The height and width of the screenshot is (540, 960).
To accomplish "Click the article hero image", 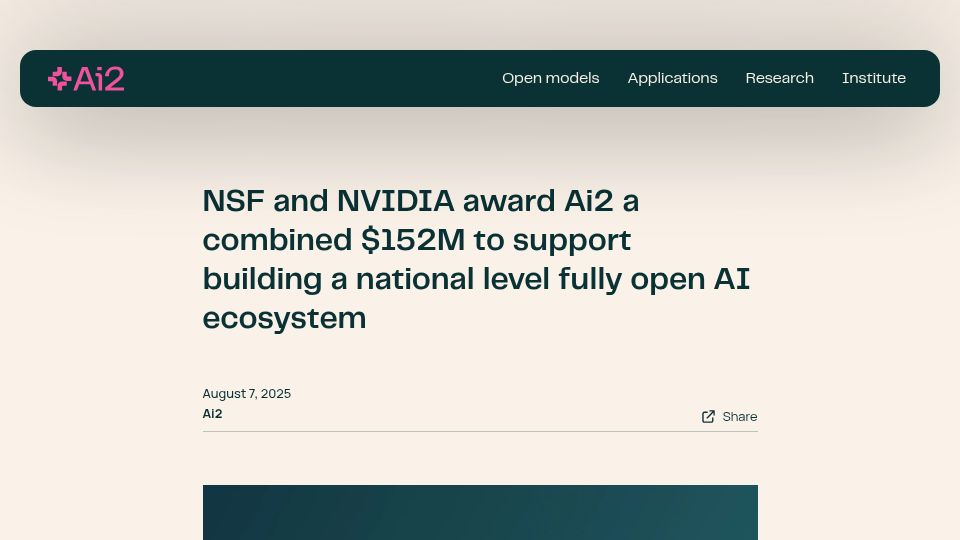I will (x=480, y=512).
